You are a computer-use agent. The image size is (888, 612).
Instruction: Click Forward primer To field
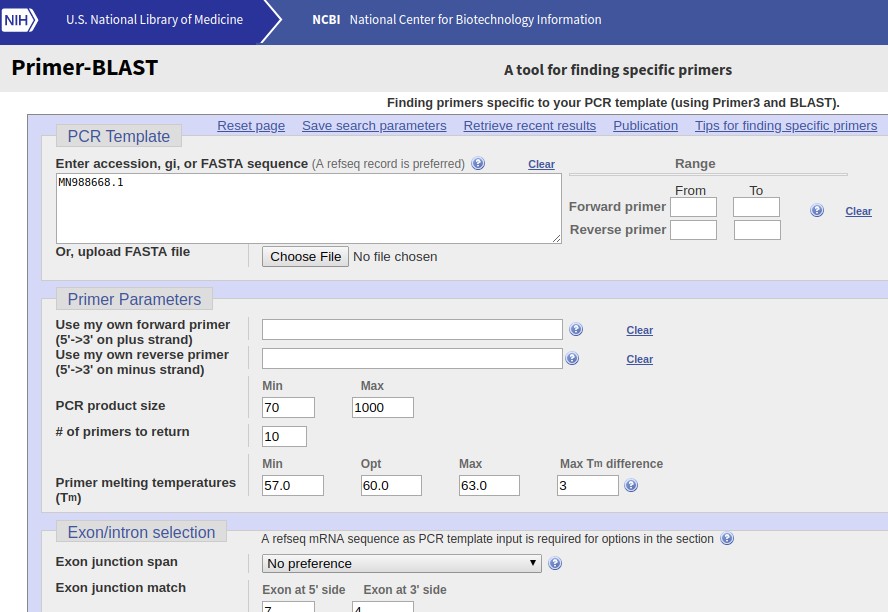[x=756, y=207]
